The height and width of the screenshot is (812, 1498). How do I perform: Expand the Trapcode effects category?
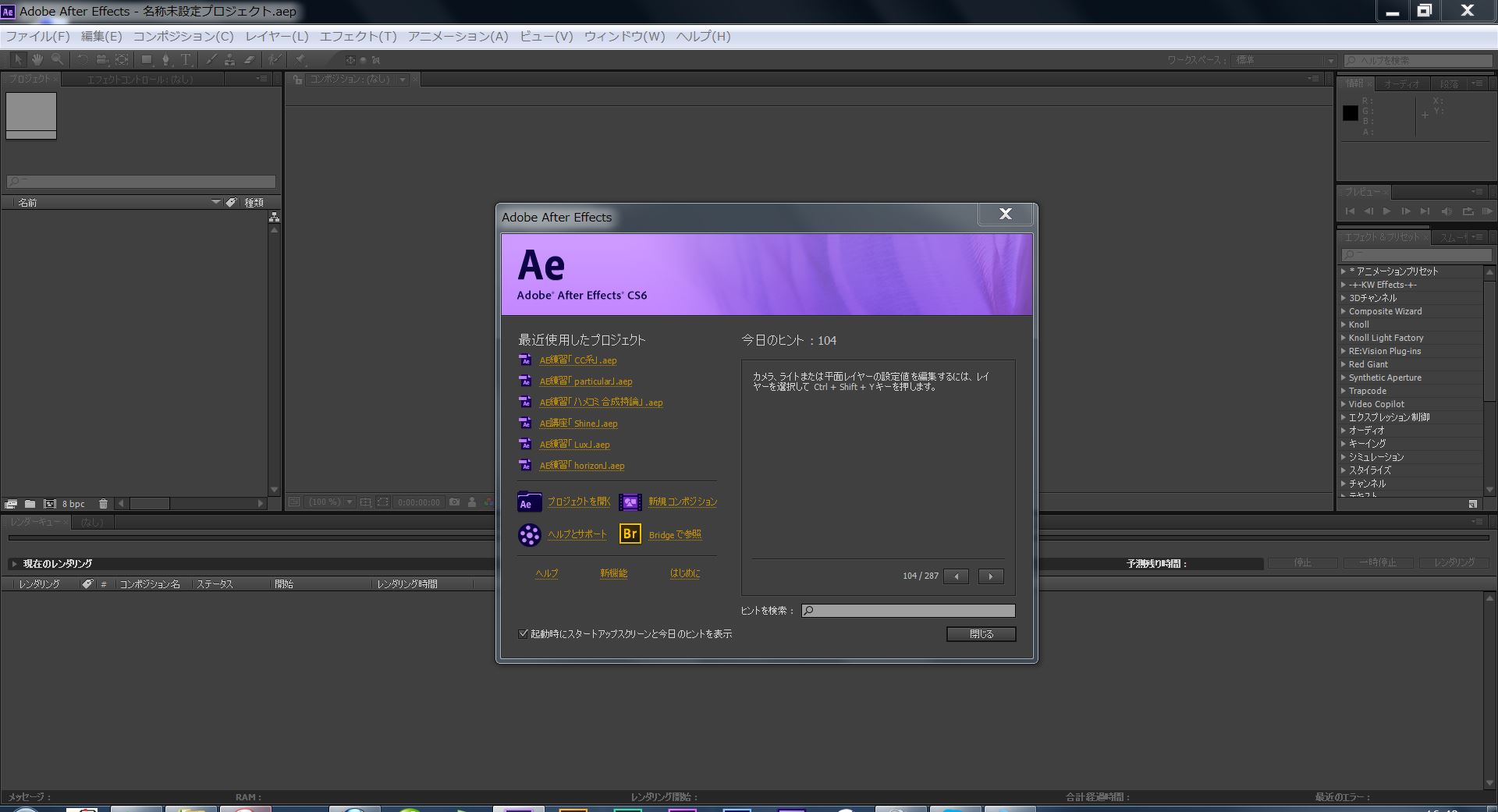[1344, 391]
